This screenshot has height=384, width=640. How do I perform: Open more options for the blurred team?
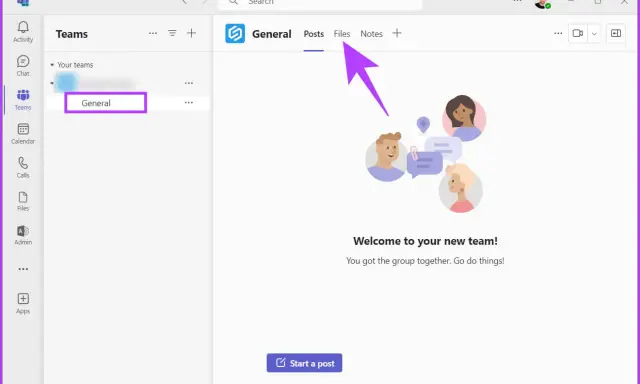189,83
